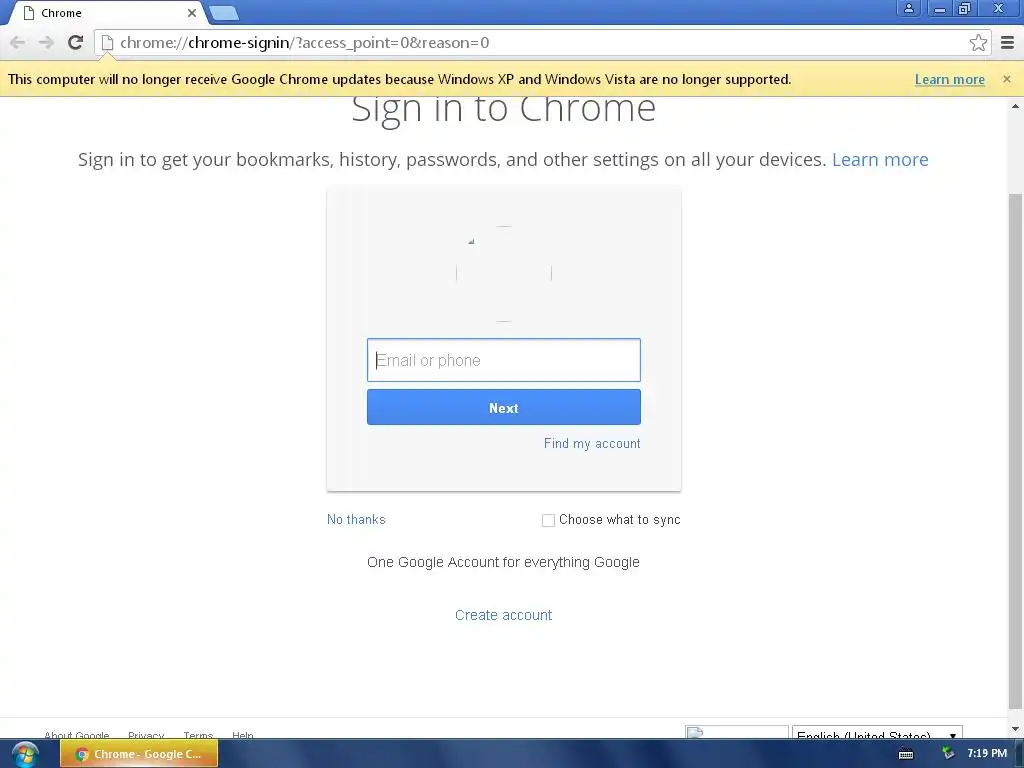Reload the chrome-signin page
This screenshot has height=768, width=1024.
pos(75,42)
